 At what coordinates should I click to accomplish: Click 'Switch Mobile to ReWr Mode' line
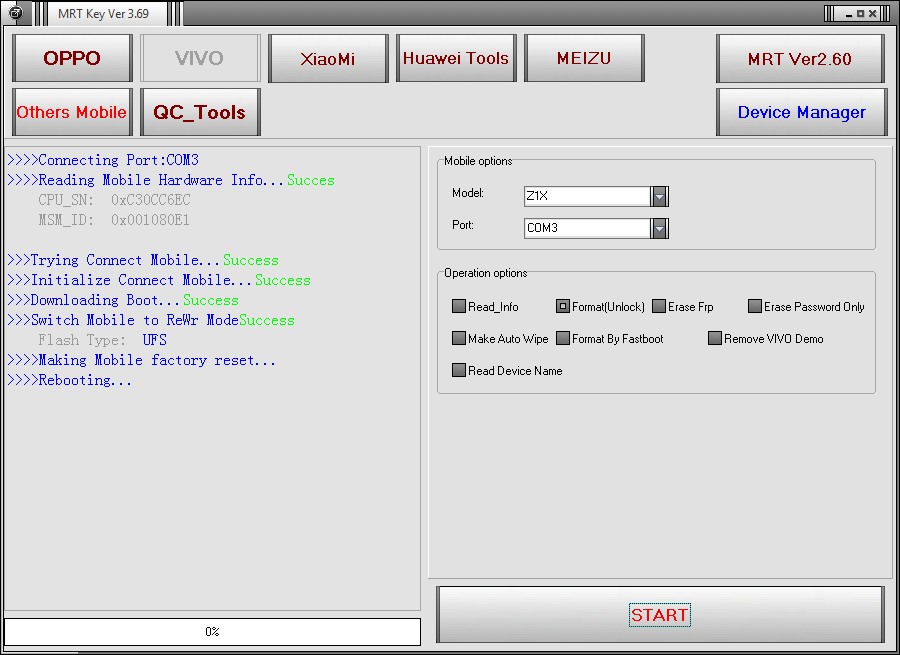click(x=151, y=320)
